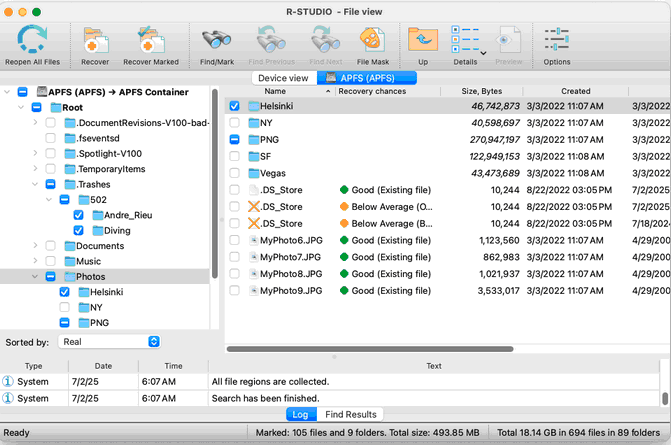Click info icon of 'All file regions' log entry
The height and width of the screenshot is (445, 671).
8,381
